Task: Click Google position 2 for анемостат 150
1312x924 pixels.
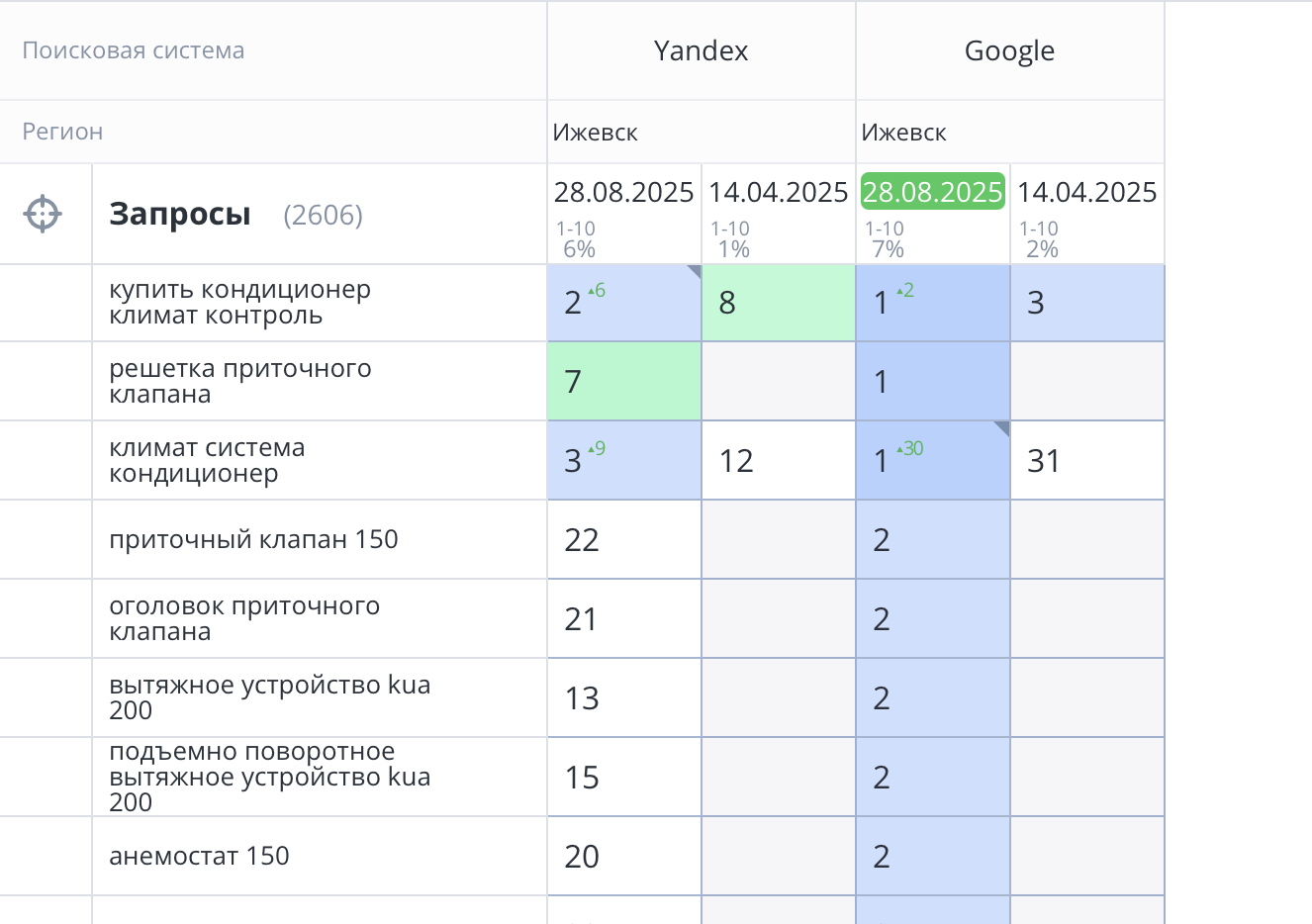Action: click(933, 857)
